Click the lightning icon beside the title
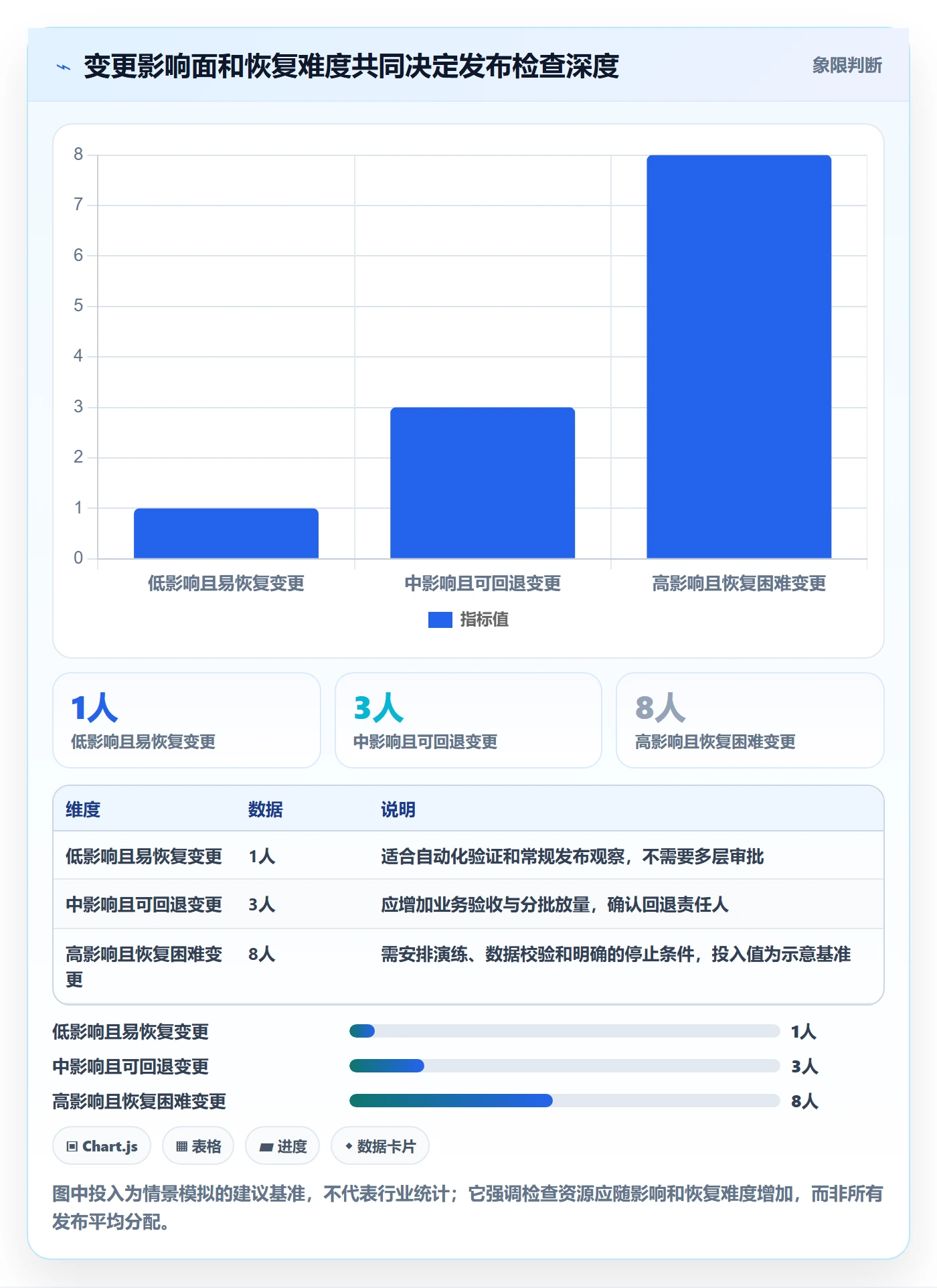 pos(64,67)
